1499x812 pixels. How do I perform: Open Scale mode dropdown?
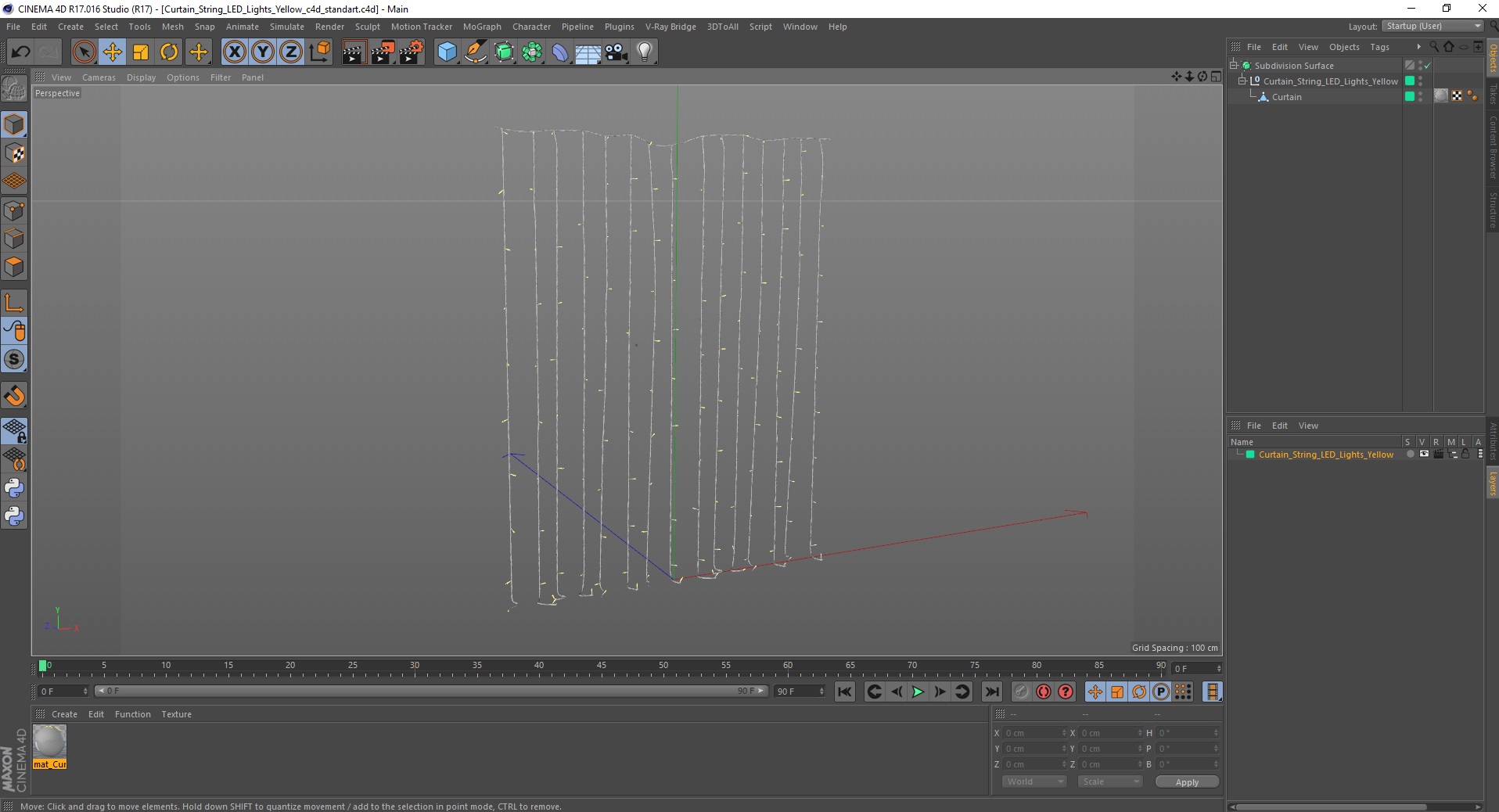point(1110,781)
